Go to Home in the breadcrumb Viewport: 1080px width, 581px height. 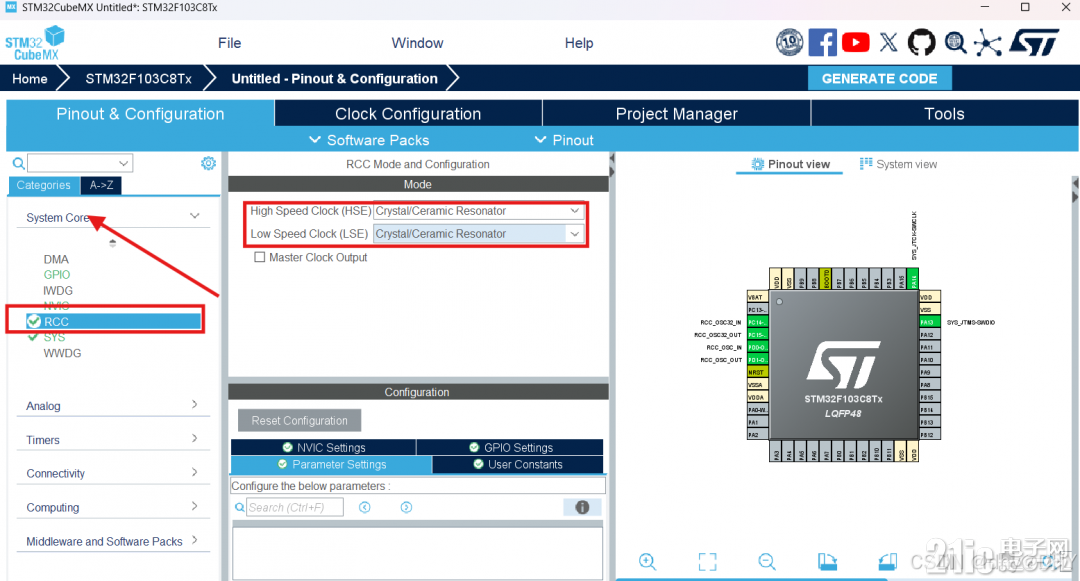coord(30,78)
